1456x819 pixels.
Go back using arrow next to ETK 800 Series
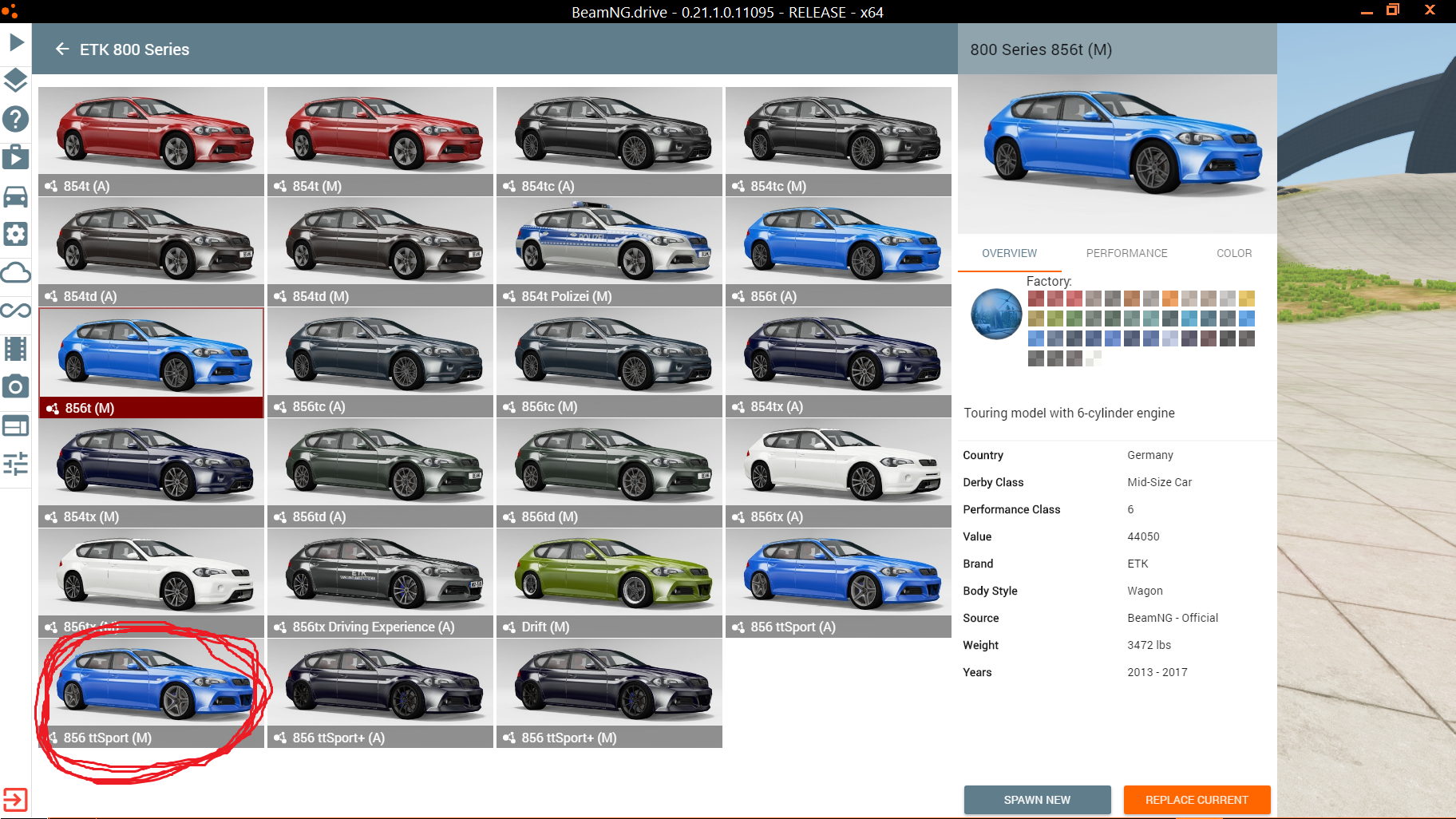point(62,49)
